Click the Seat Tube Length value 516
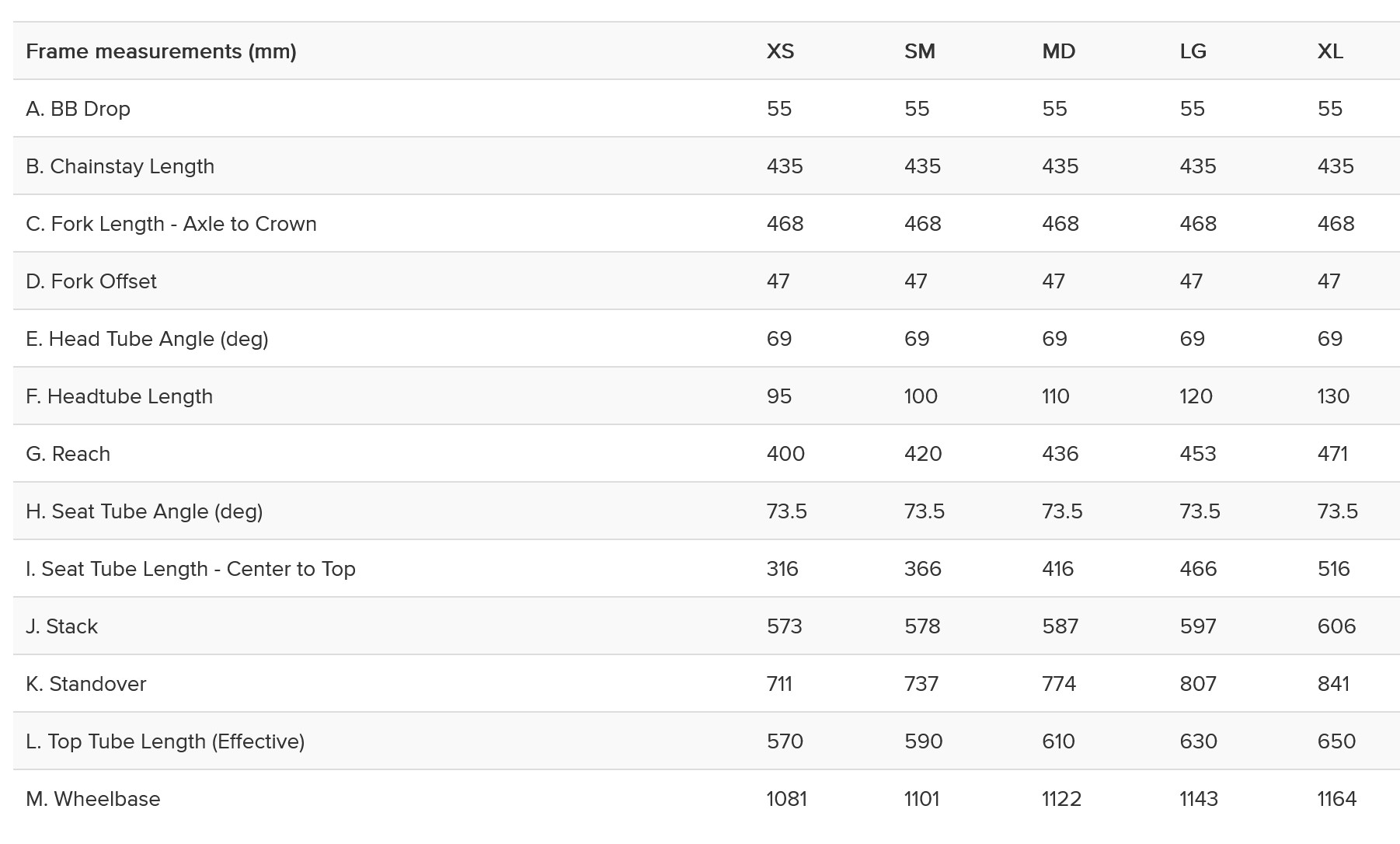Viewport: 1400px width, 844px height. (1333, 569)
